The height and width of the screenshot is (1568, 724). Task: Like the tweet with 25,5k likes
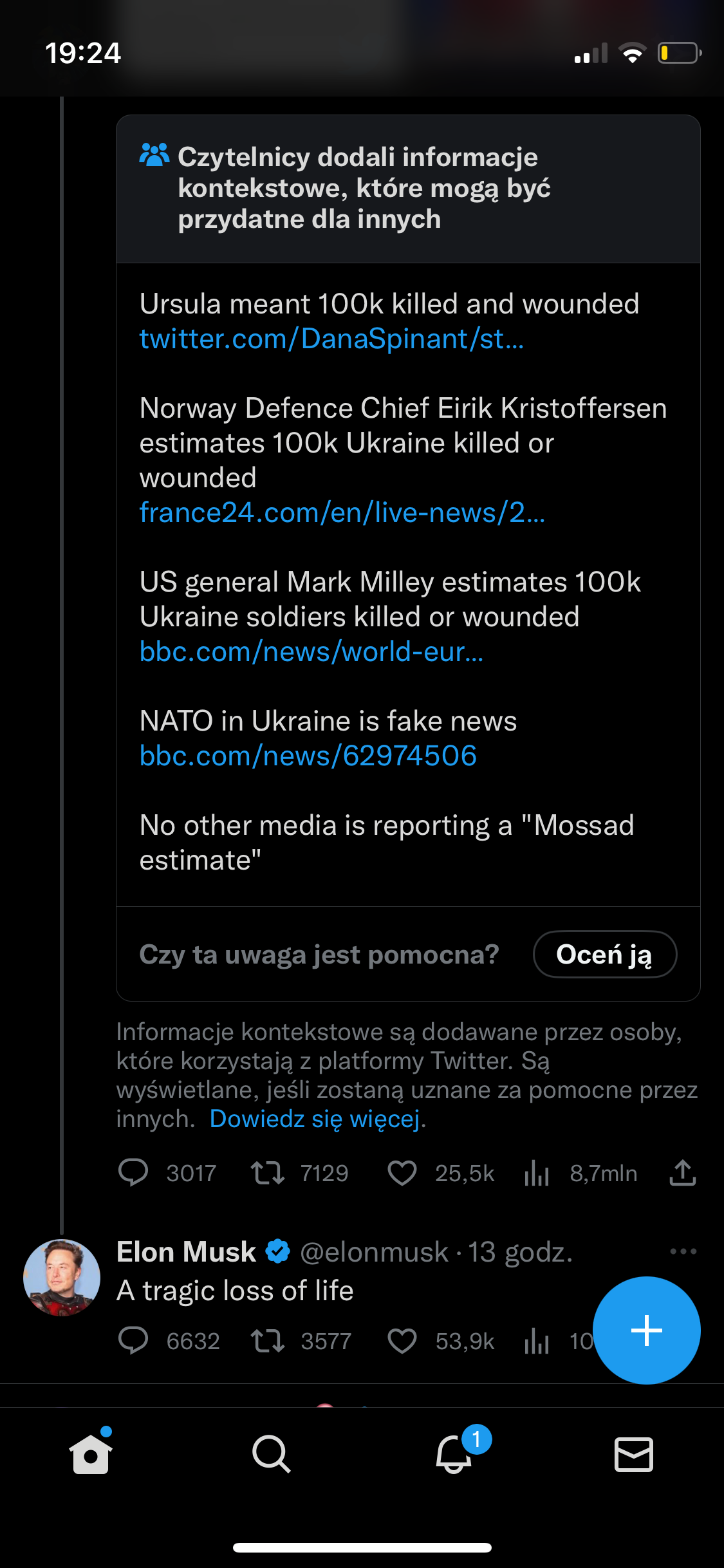pos(402,1173)
